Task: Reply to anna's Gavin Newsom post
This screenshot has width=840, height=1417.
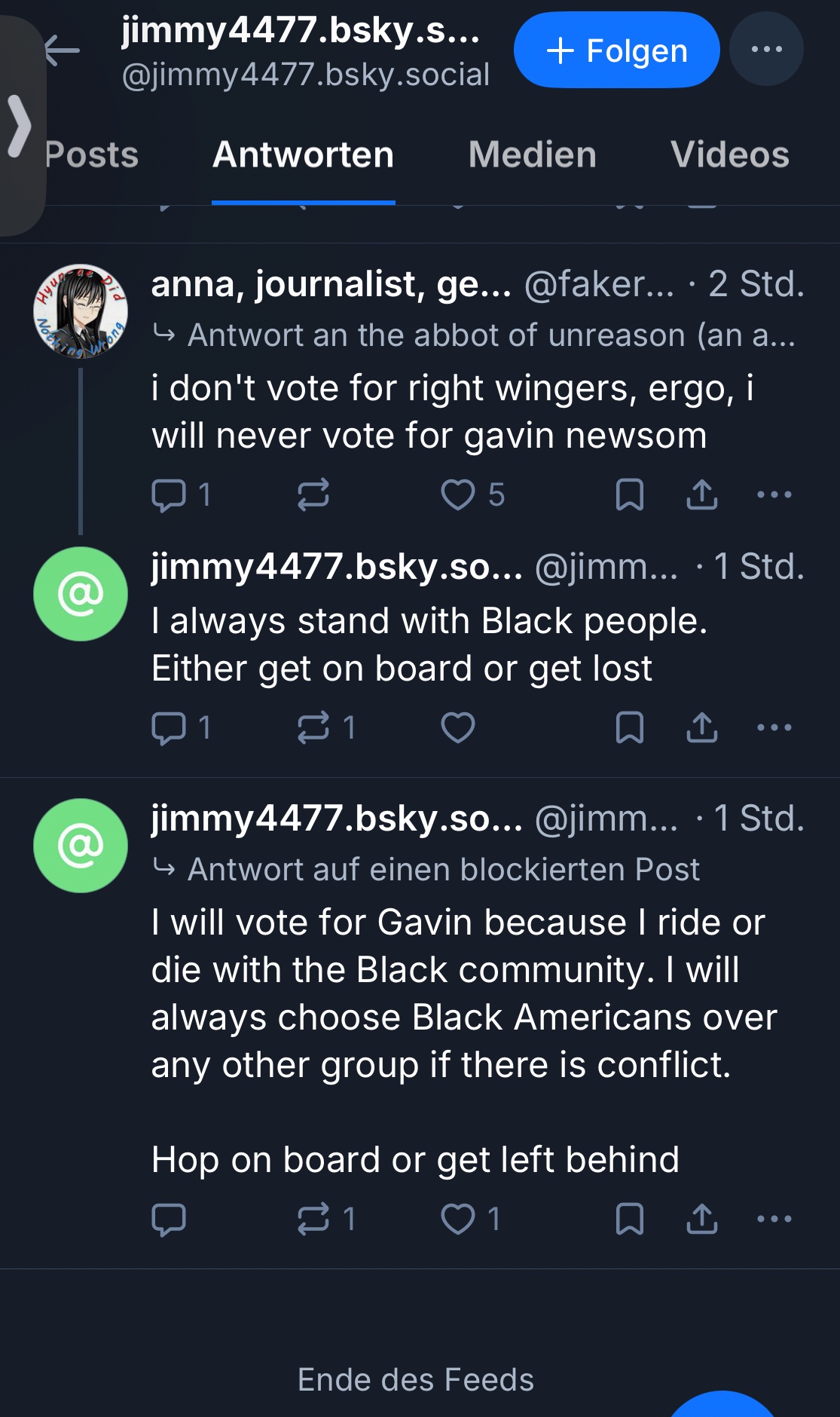Action: [169, 495]
